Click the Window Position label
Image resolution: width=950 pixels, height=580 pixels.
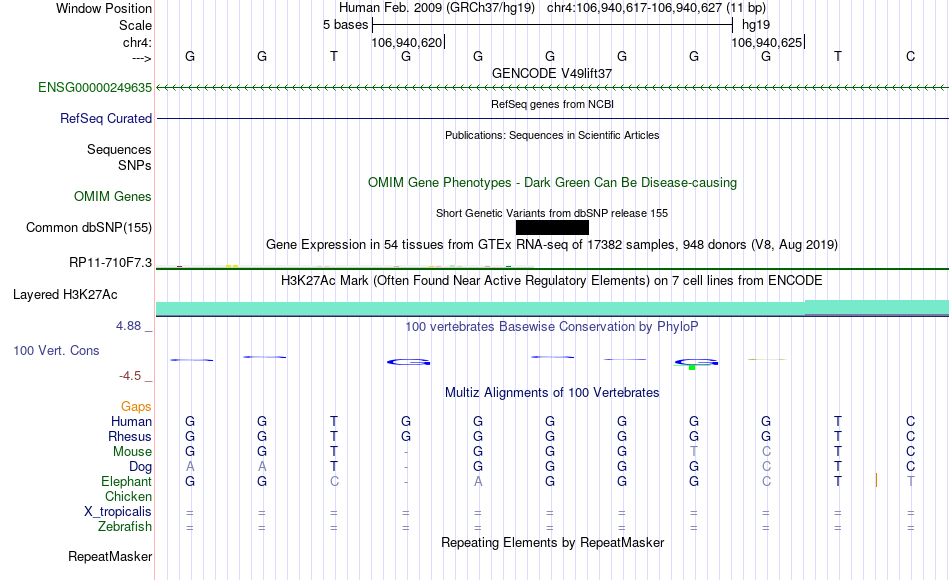pos(104,8)
